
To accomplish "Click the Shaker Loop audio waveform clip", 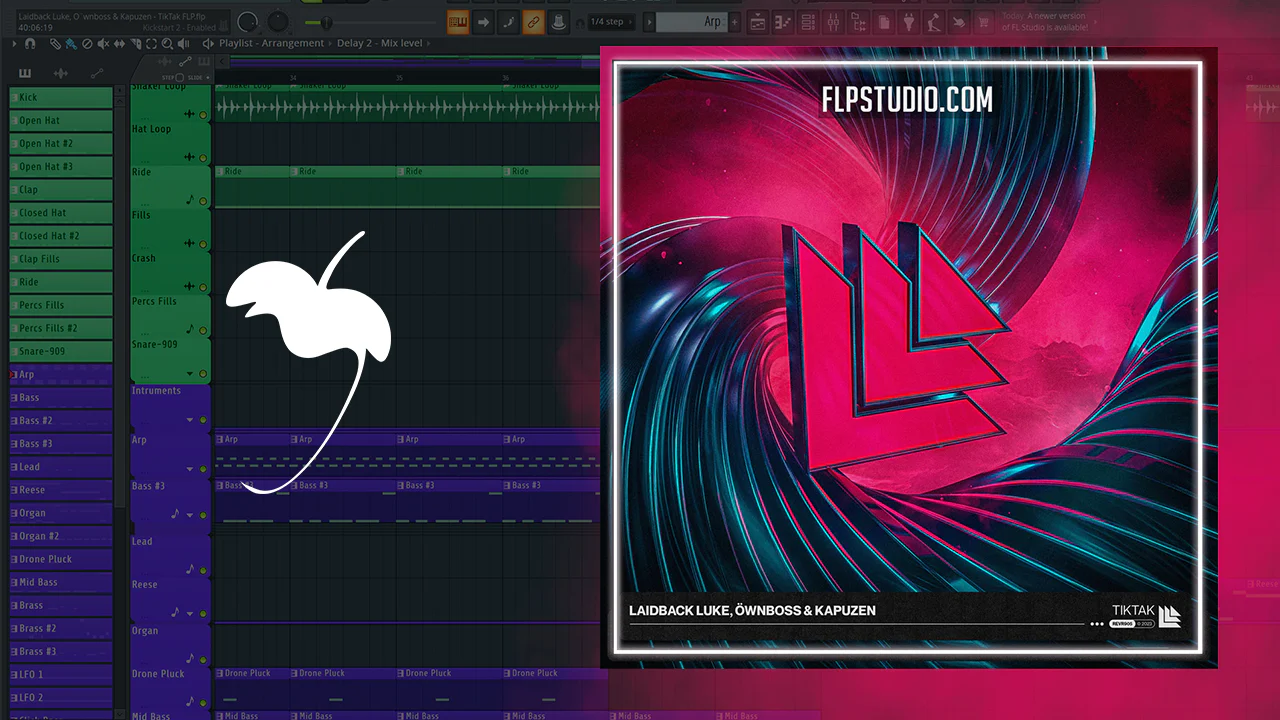I will click(x=407, y=106).
